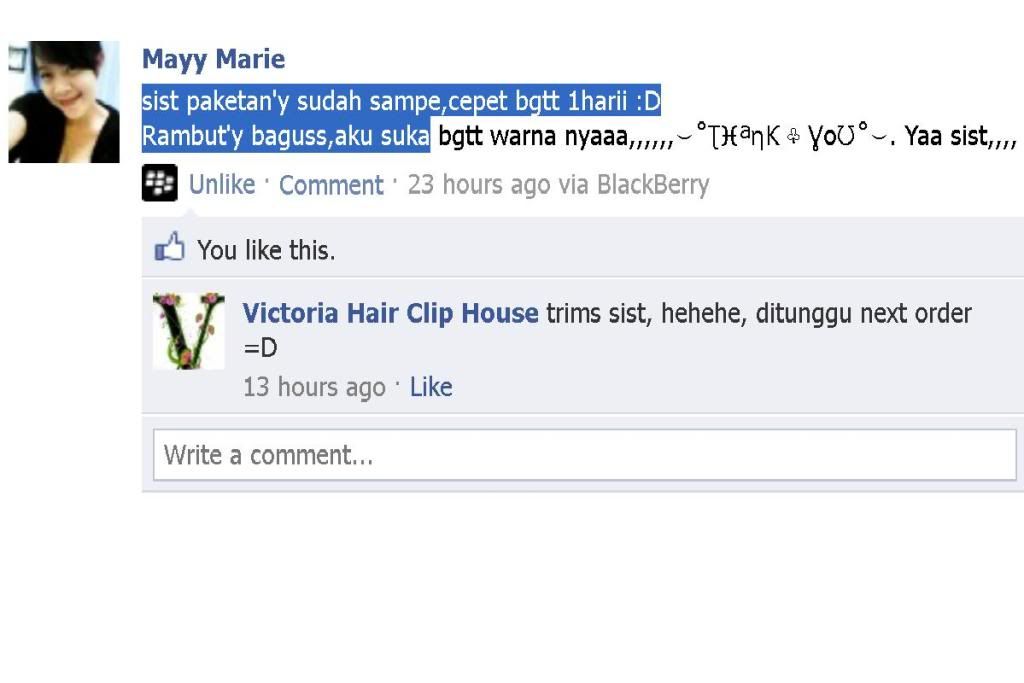
Task: Click the Comment link under the post
Action: point(331,185)
